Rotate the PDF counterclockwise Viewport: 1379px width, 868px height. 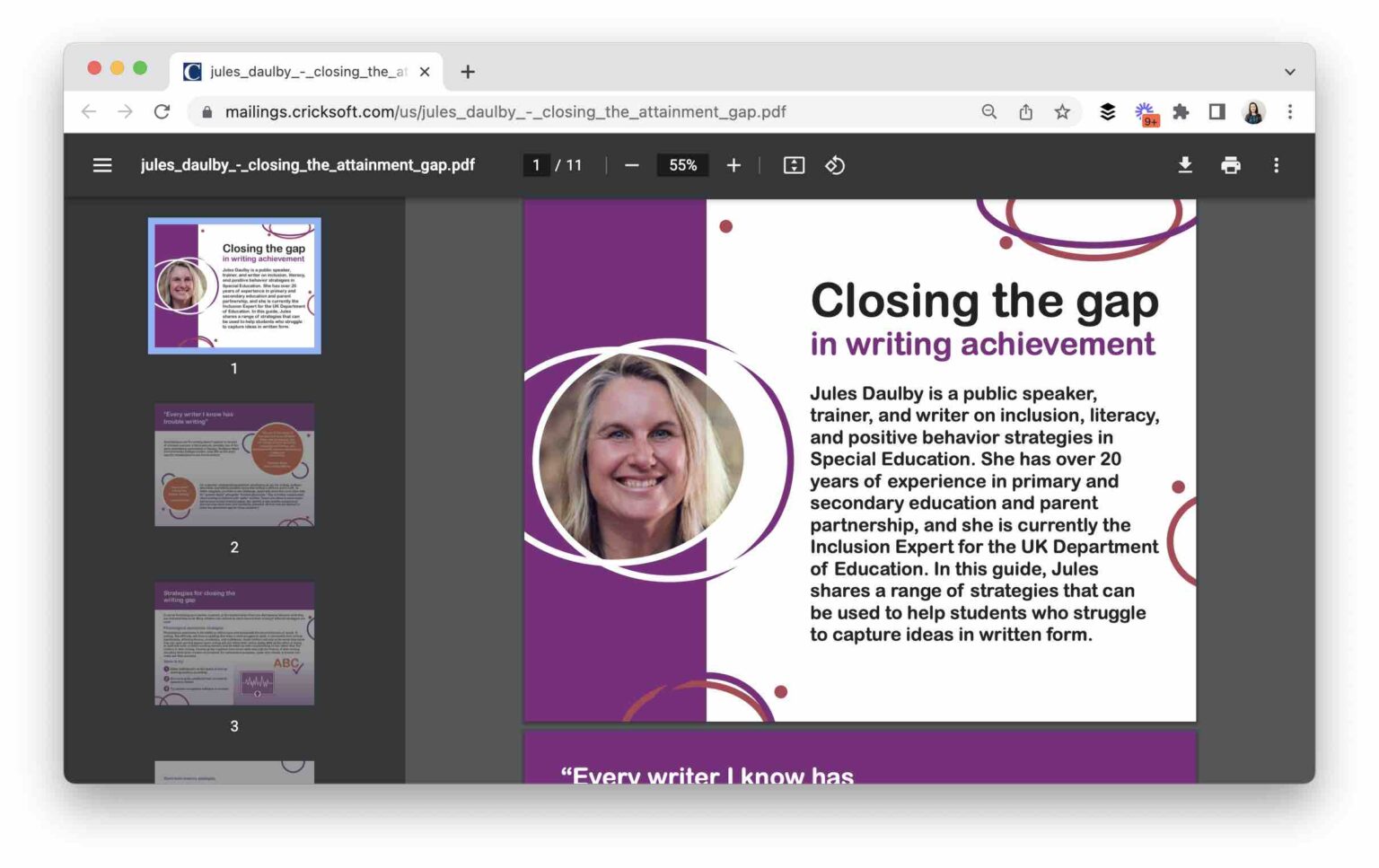tap(835, 165)
